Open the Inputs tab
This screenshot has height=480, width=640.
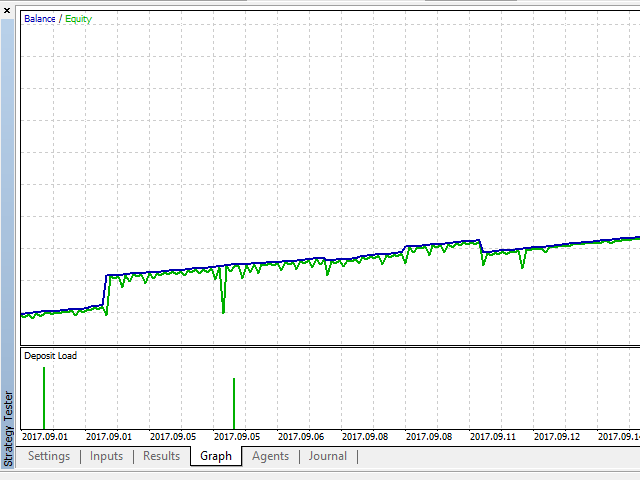pos(107,456)
